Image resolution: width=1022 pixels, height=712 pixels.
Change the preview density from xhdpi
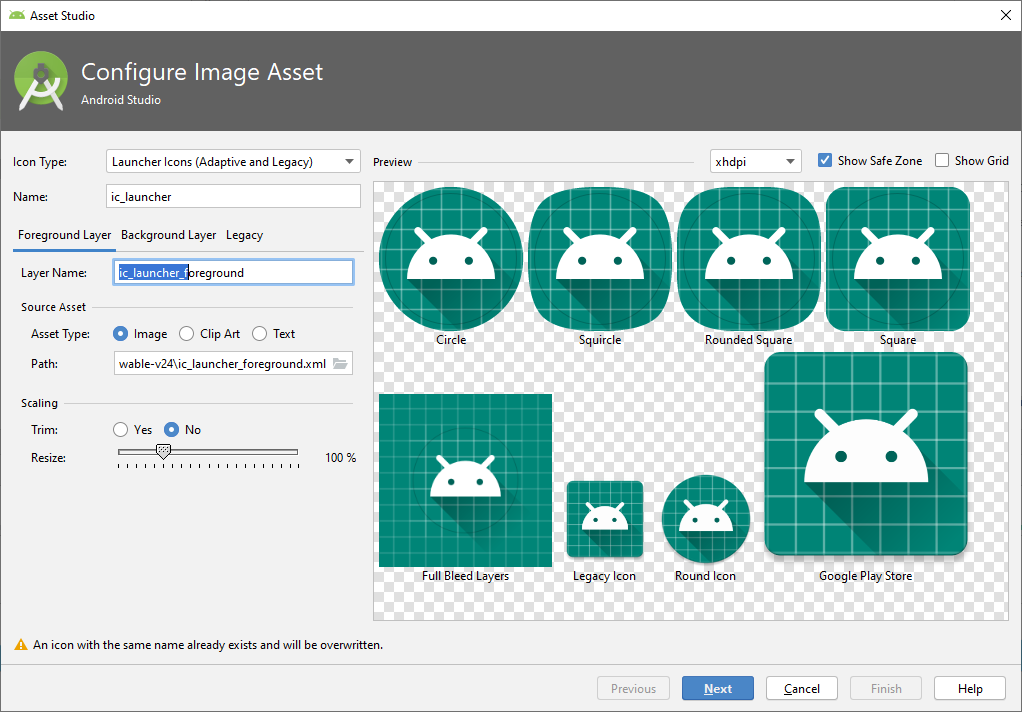(755, 160)
